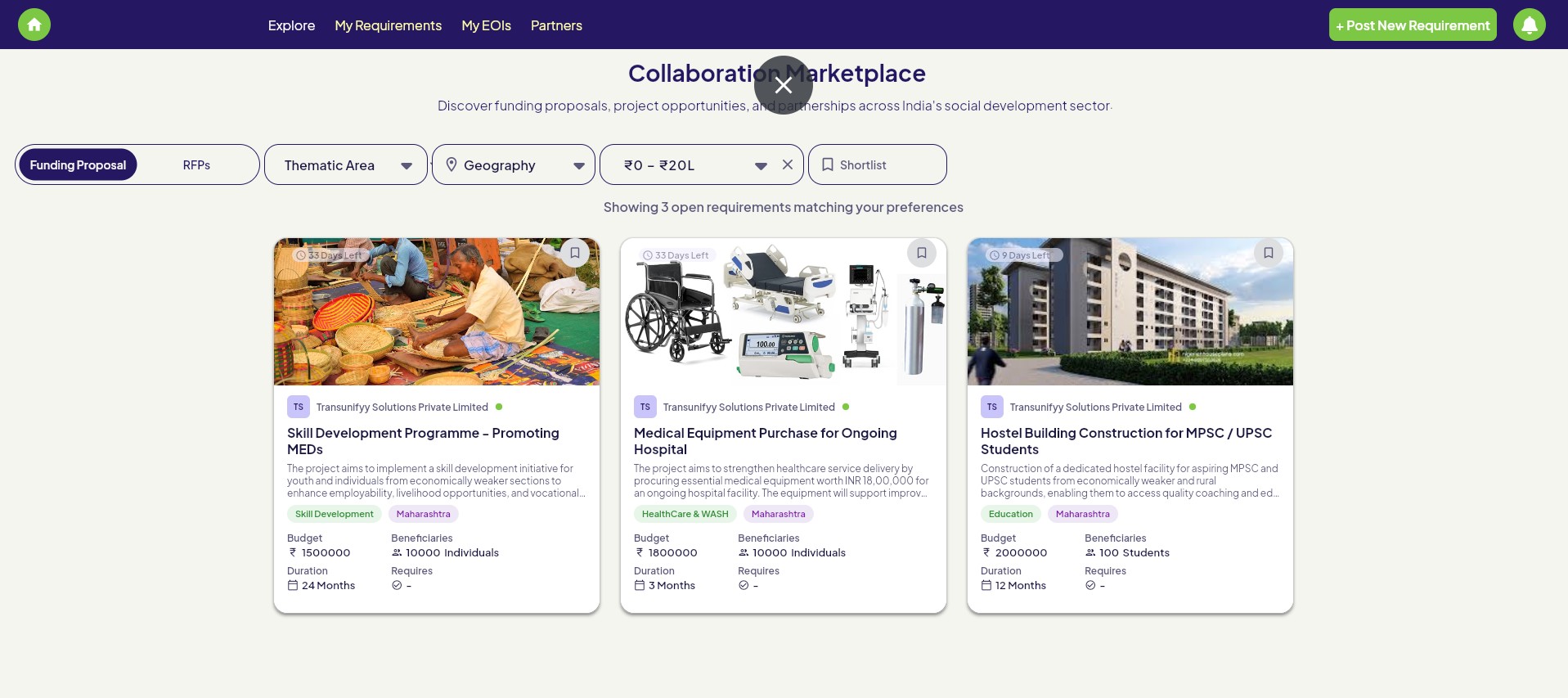Click the 100 Students beneficiaries value
Image resolution: width=1568 pixels, height=698 pixels.
point(1134,552)
